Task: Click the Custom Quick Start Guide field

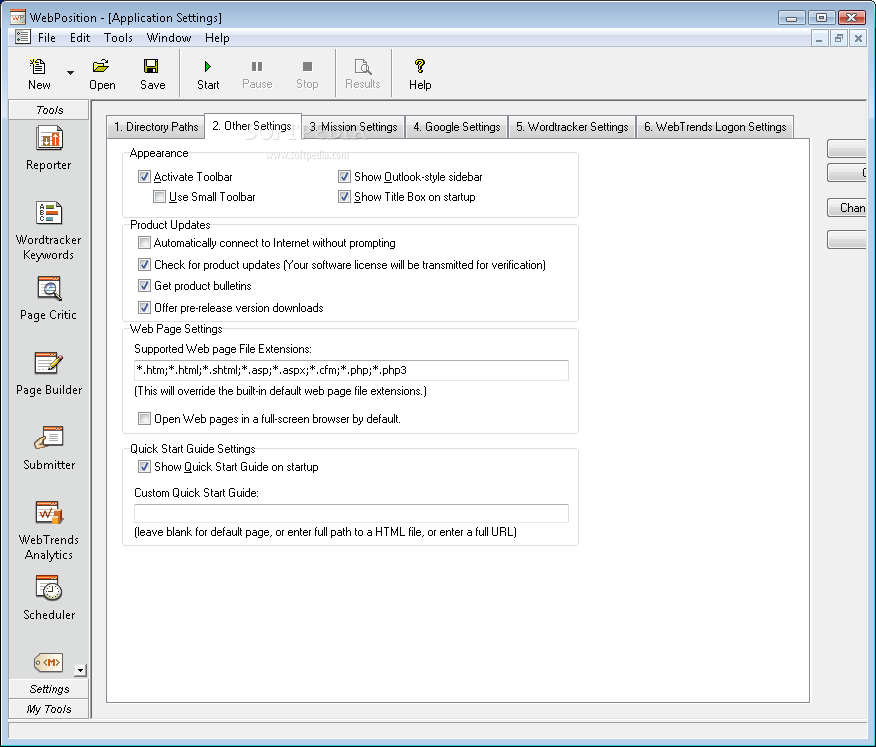Action: point(351,513)
